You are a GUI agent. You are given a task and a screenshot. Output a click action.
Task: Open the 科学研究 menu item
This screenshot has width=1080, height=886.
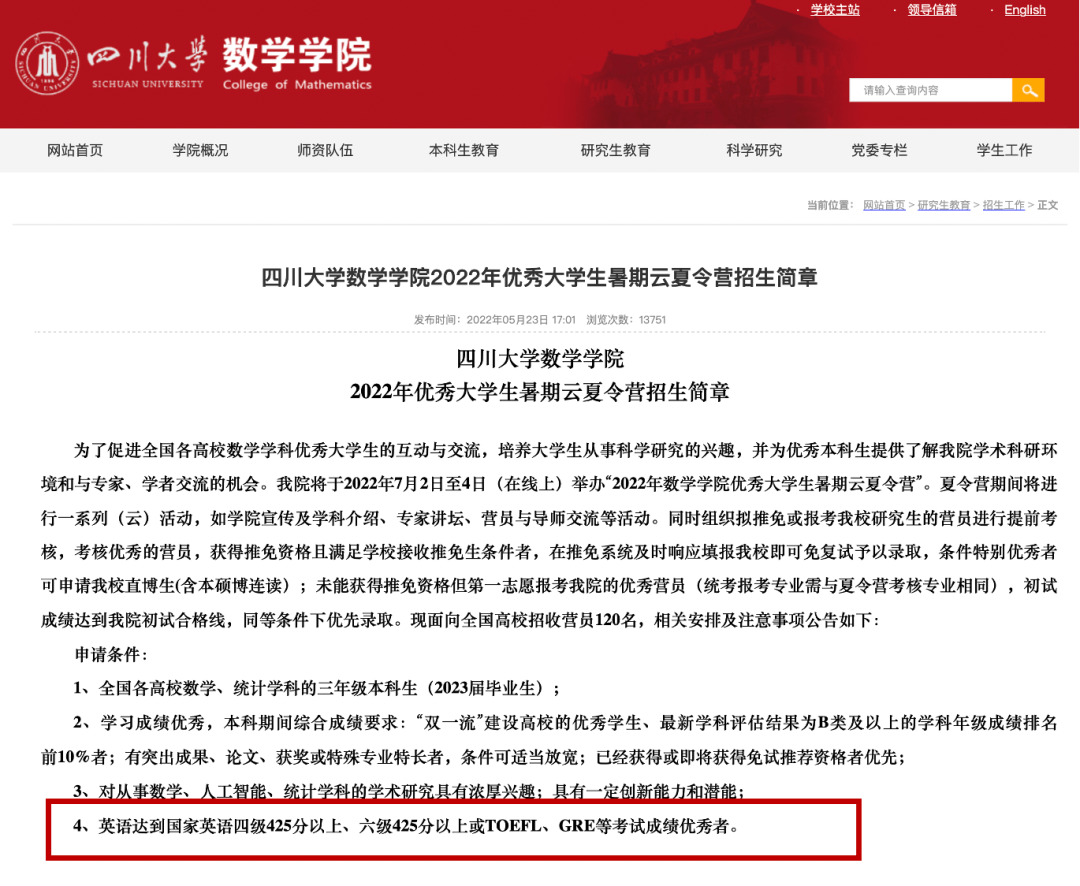click(x=754, y=150)
